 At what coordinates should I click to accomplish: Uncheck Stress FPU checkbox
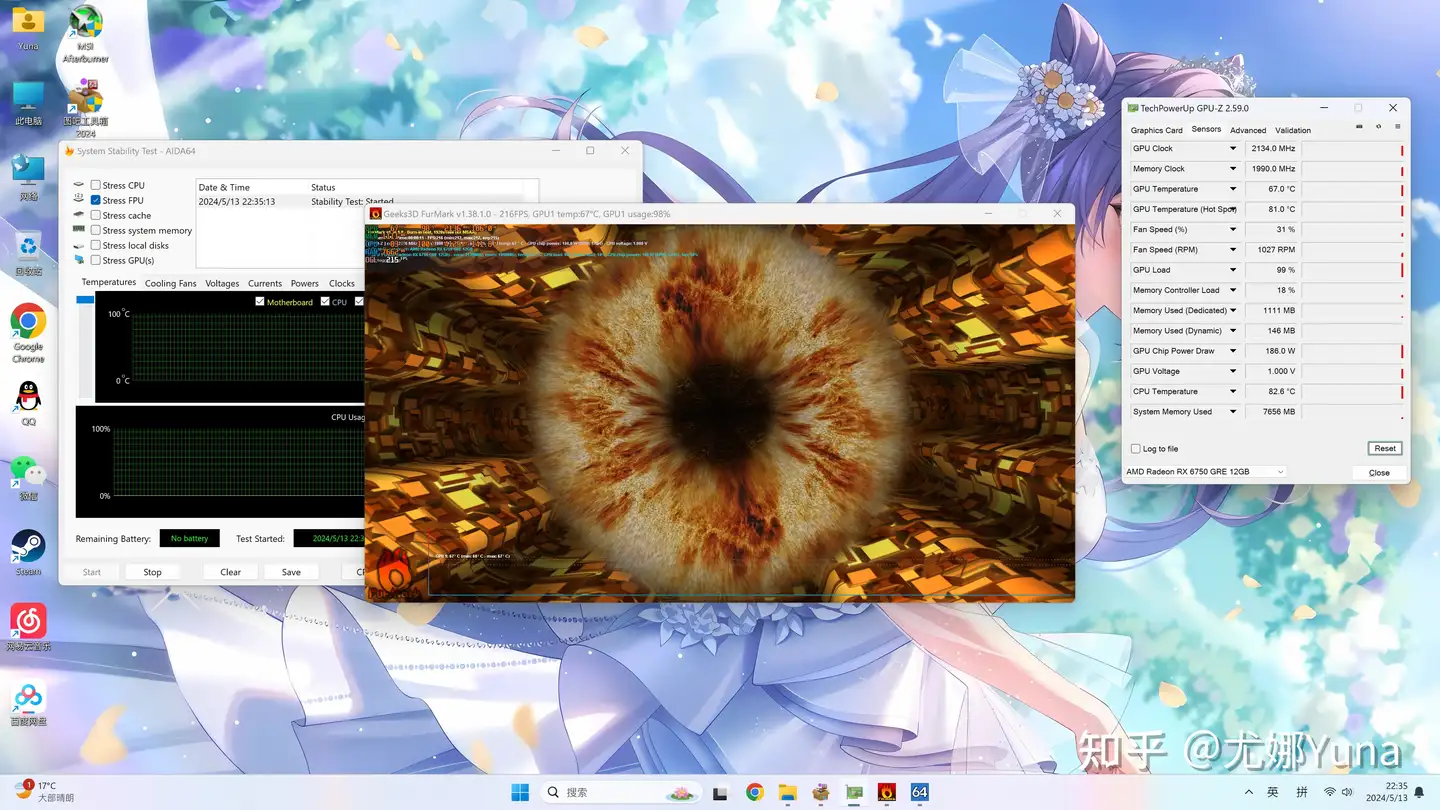[96, 200]
